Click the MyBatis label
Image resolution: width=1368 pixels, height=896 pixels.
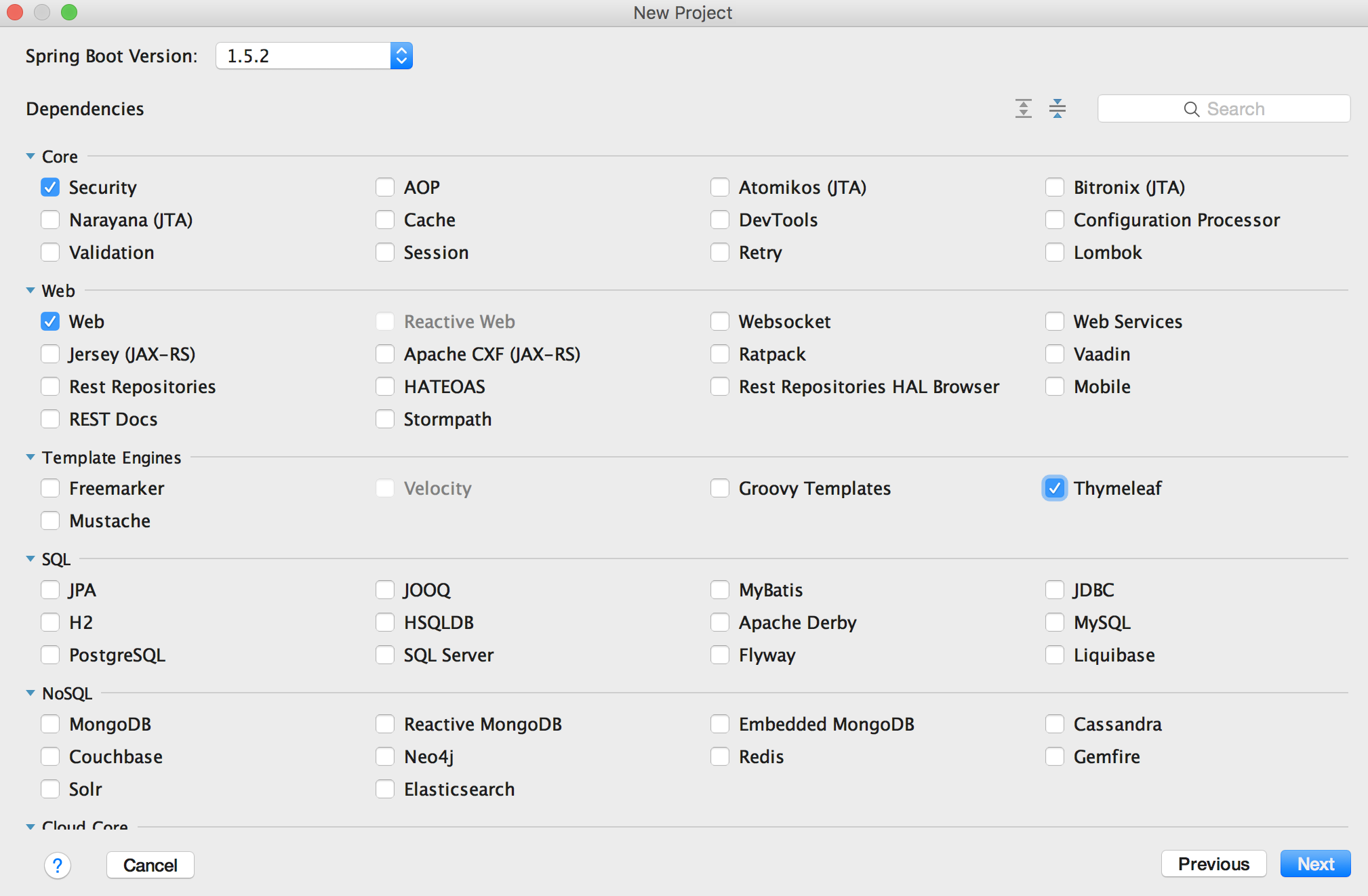[x=771, y=590]
